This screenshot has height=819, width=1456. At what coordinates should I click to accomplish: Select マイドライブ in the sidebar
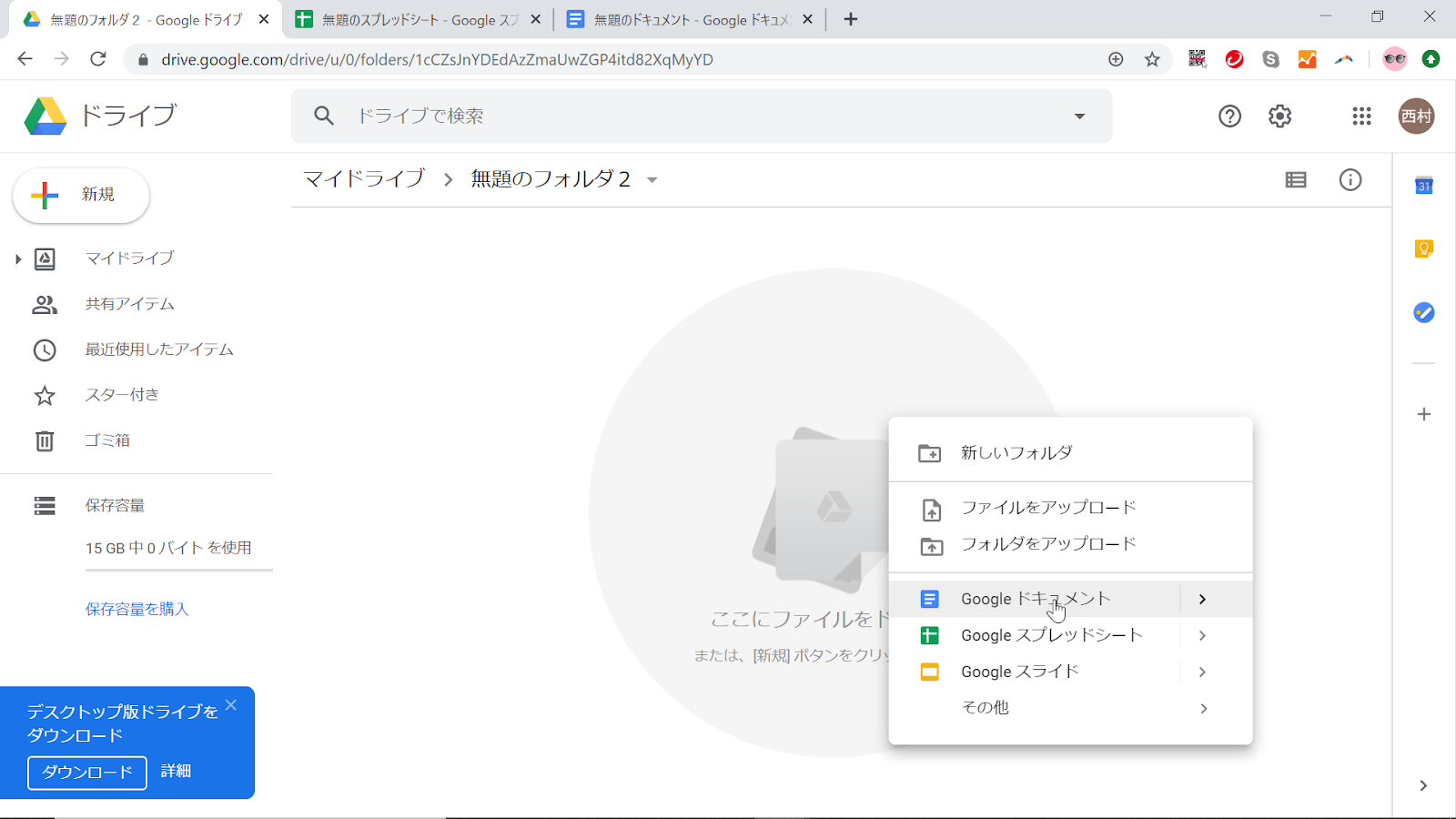click(129, 258)
